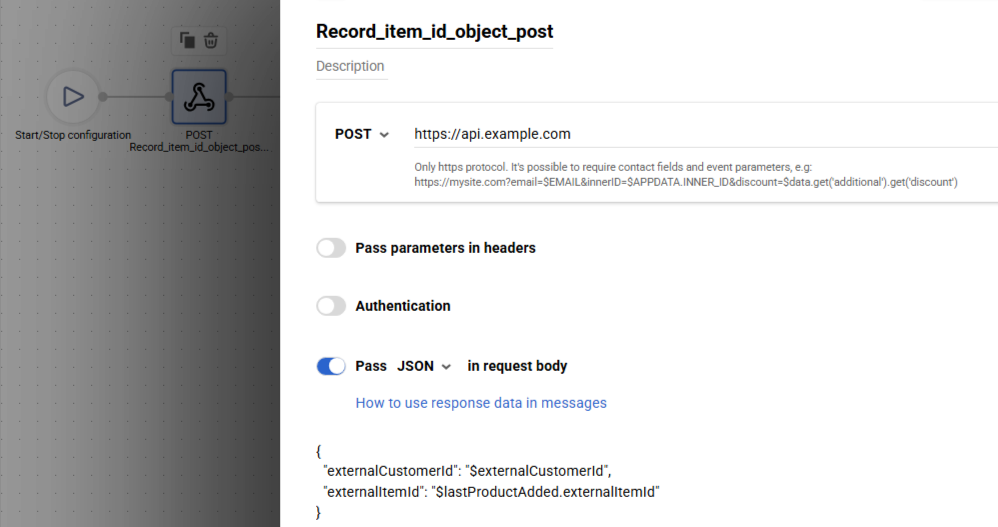
Task: Edit the Record_item_id_object_post title field
Action: tap(434, 31)
